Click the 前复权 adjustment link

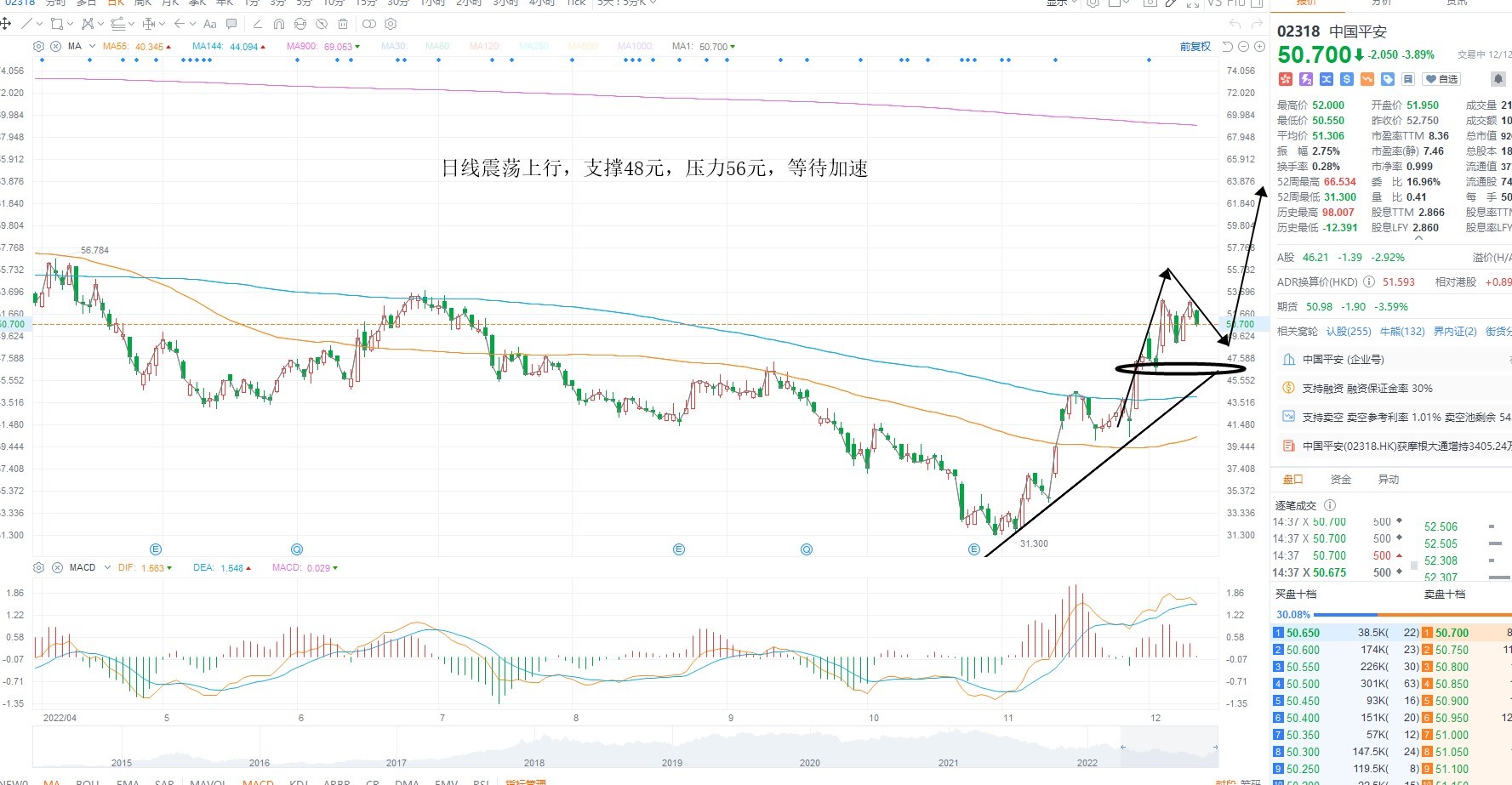(x=1195, y=46)
